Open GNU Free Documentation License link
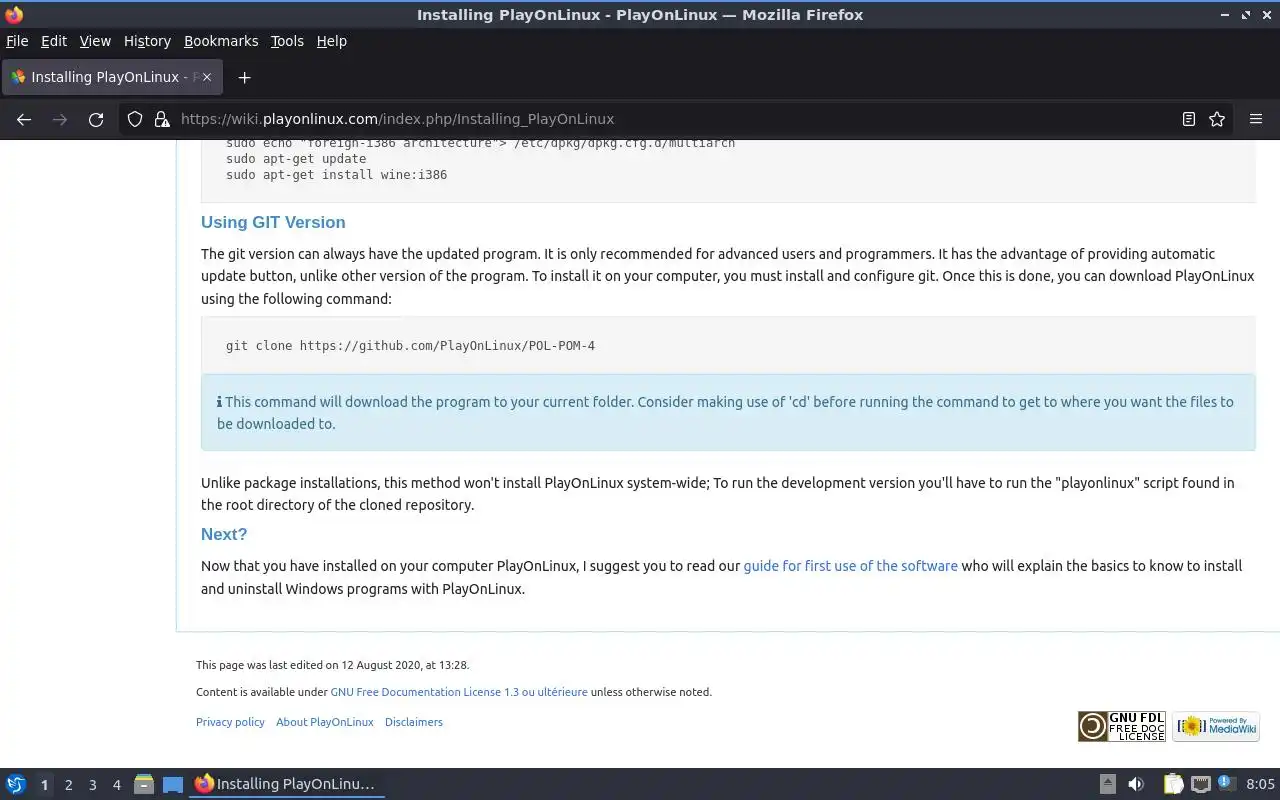1280x800 pixels. 459,692
